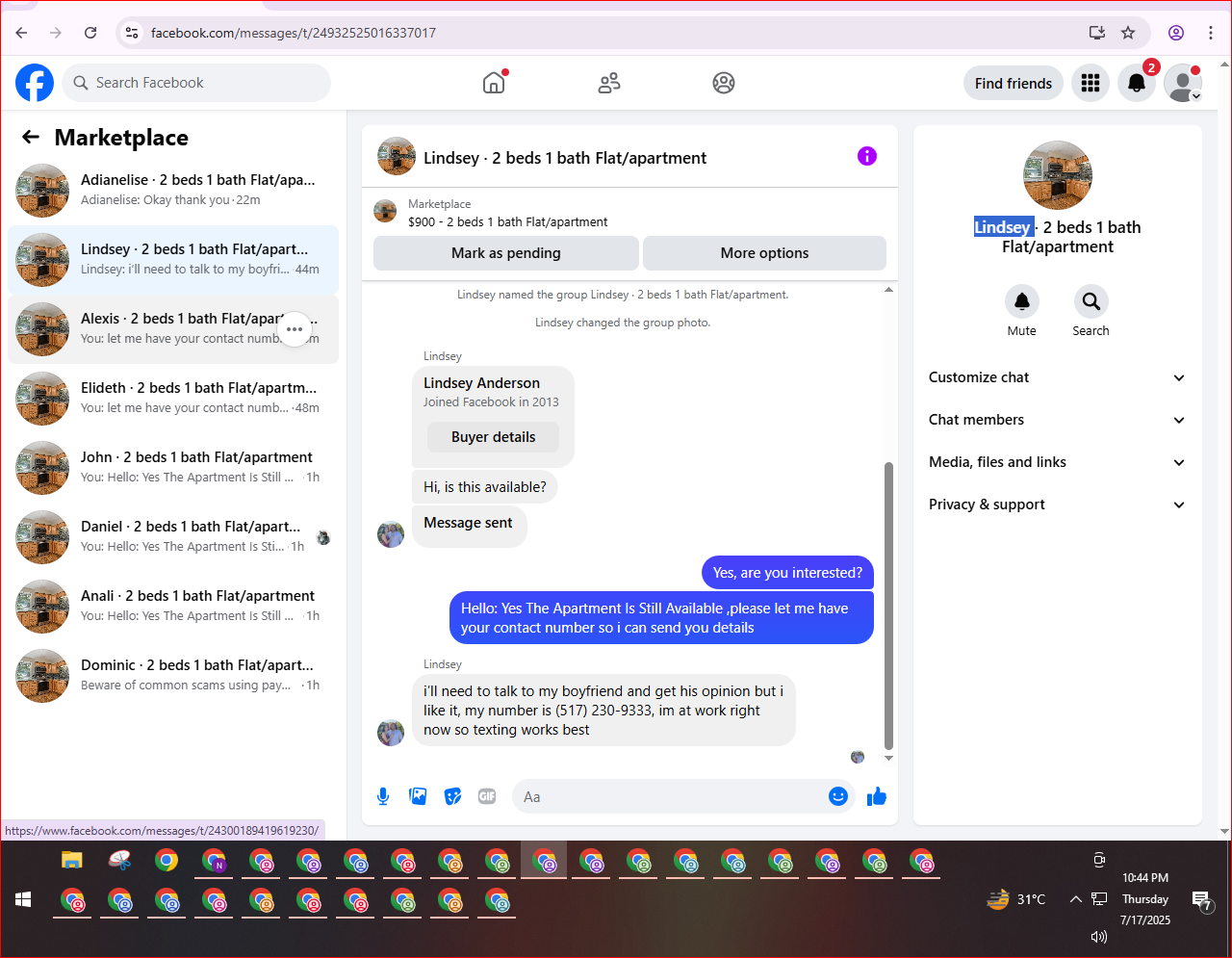Click Lindsey chat header title
The image size is (1232, 958).
565,158
